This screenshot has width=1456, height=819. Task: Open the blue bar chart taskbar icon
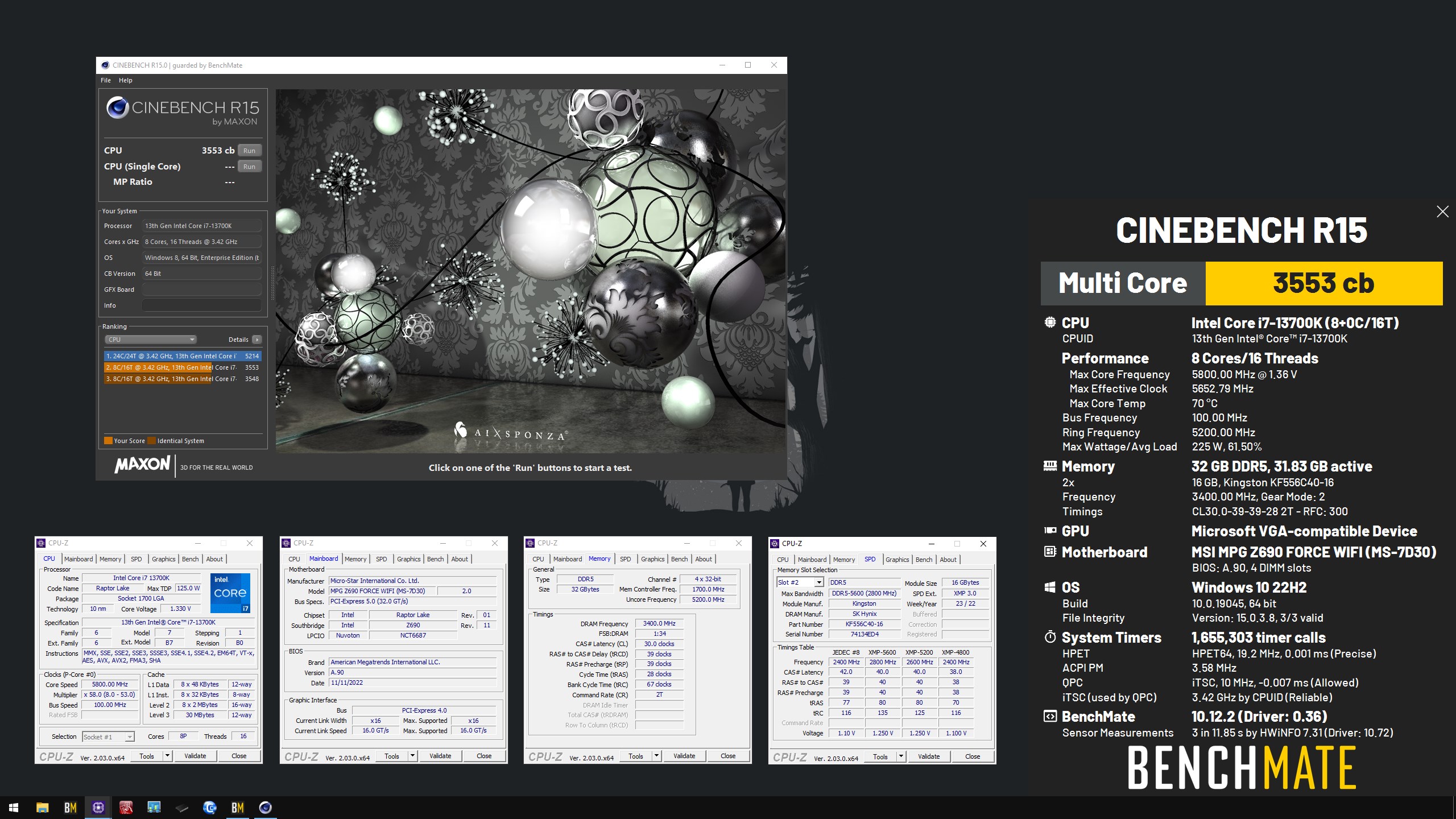click(154, 808)
